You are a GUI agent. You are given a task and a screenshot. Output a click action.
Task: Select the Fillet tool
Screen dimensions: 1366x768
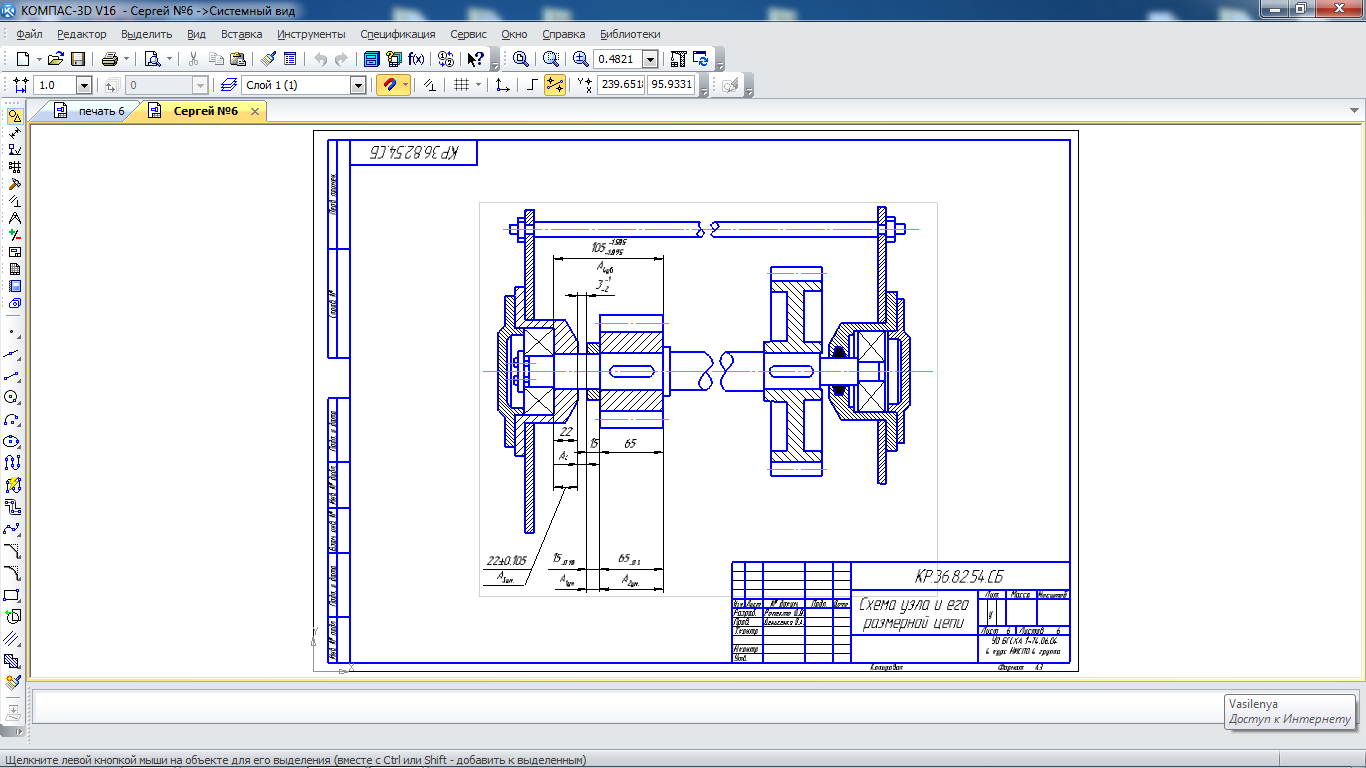point(13,573)
